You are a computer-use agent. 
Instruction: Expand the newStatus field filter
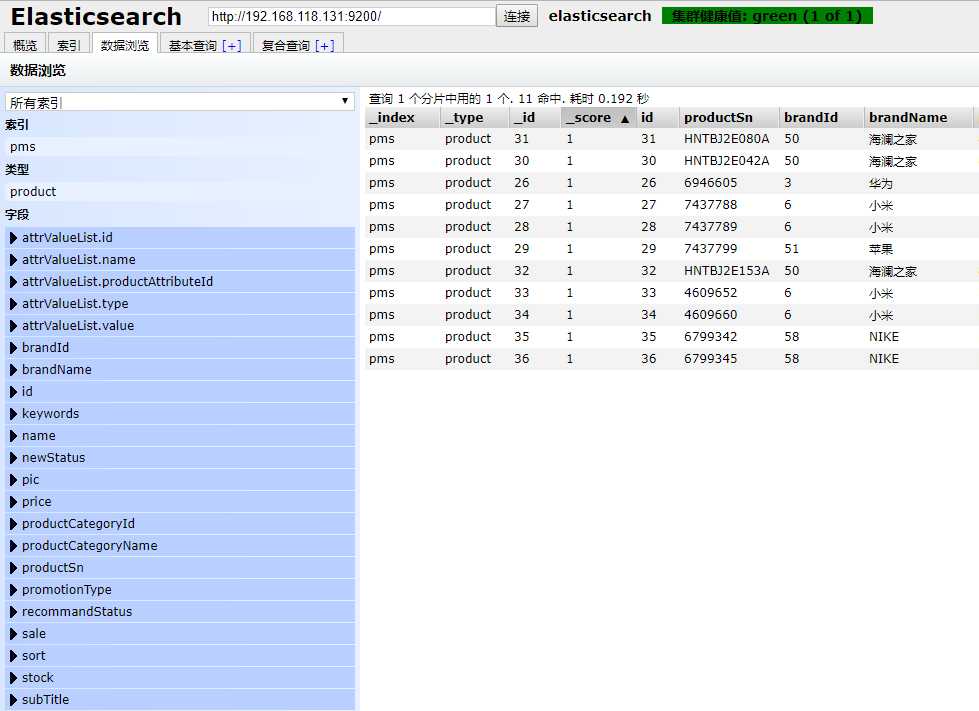(x=180, y=458)
